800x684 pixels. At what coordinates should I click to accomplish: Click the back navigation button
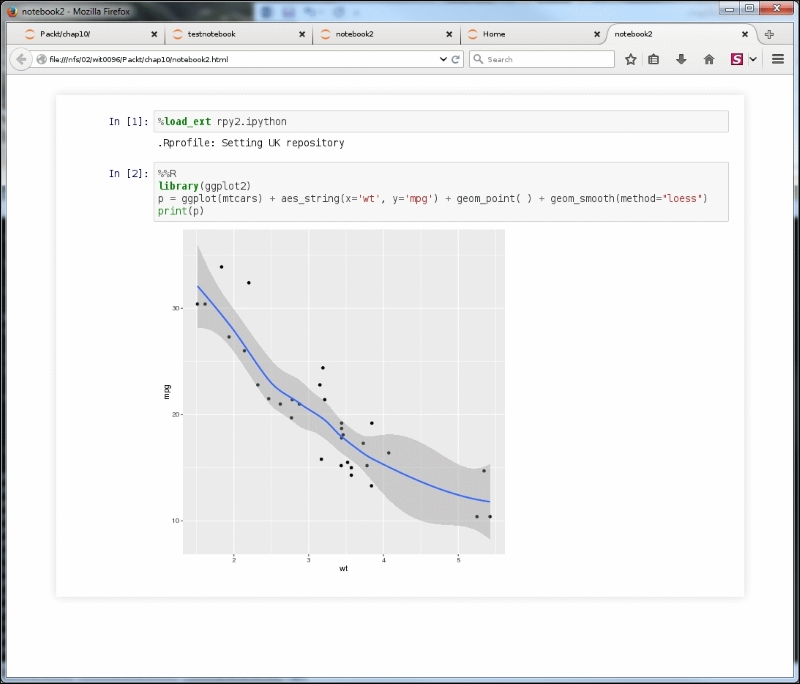21,59
